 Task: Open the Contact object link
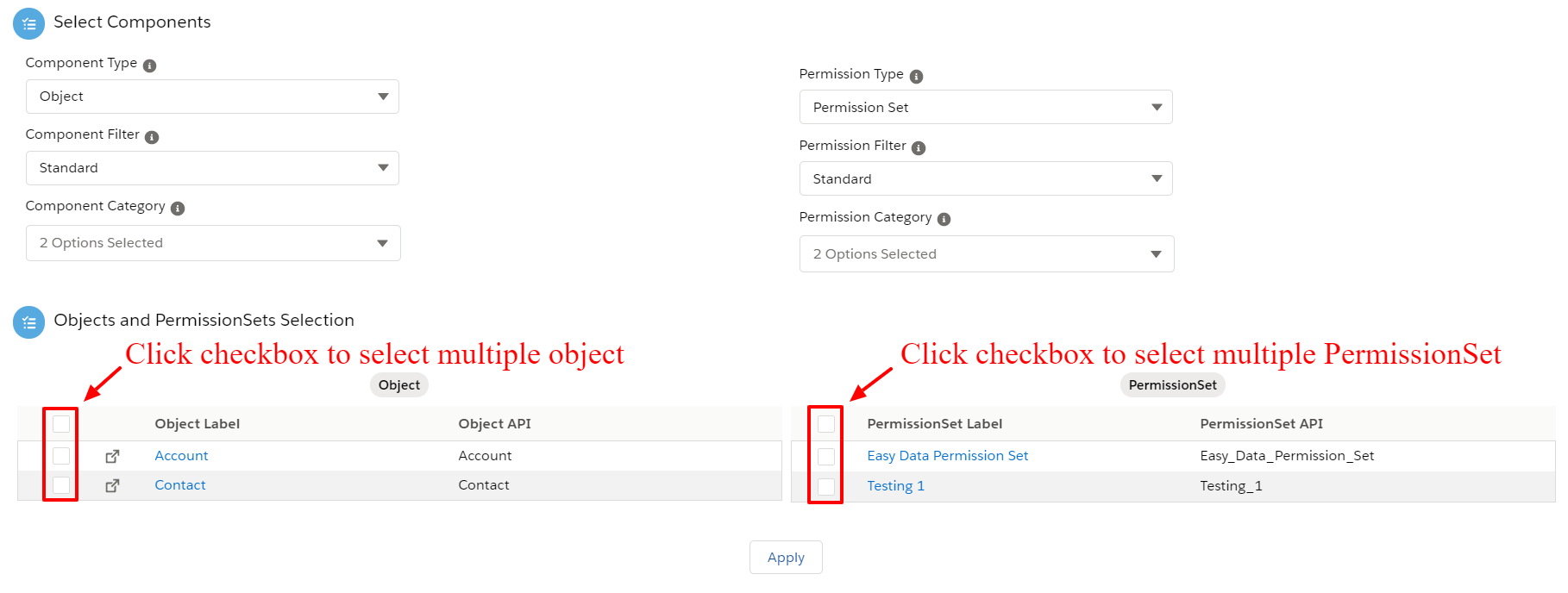(x=180, y=485)
